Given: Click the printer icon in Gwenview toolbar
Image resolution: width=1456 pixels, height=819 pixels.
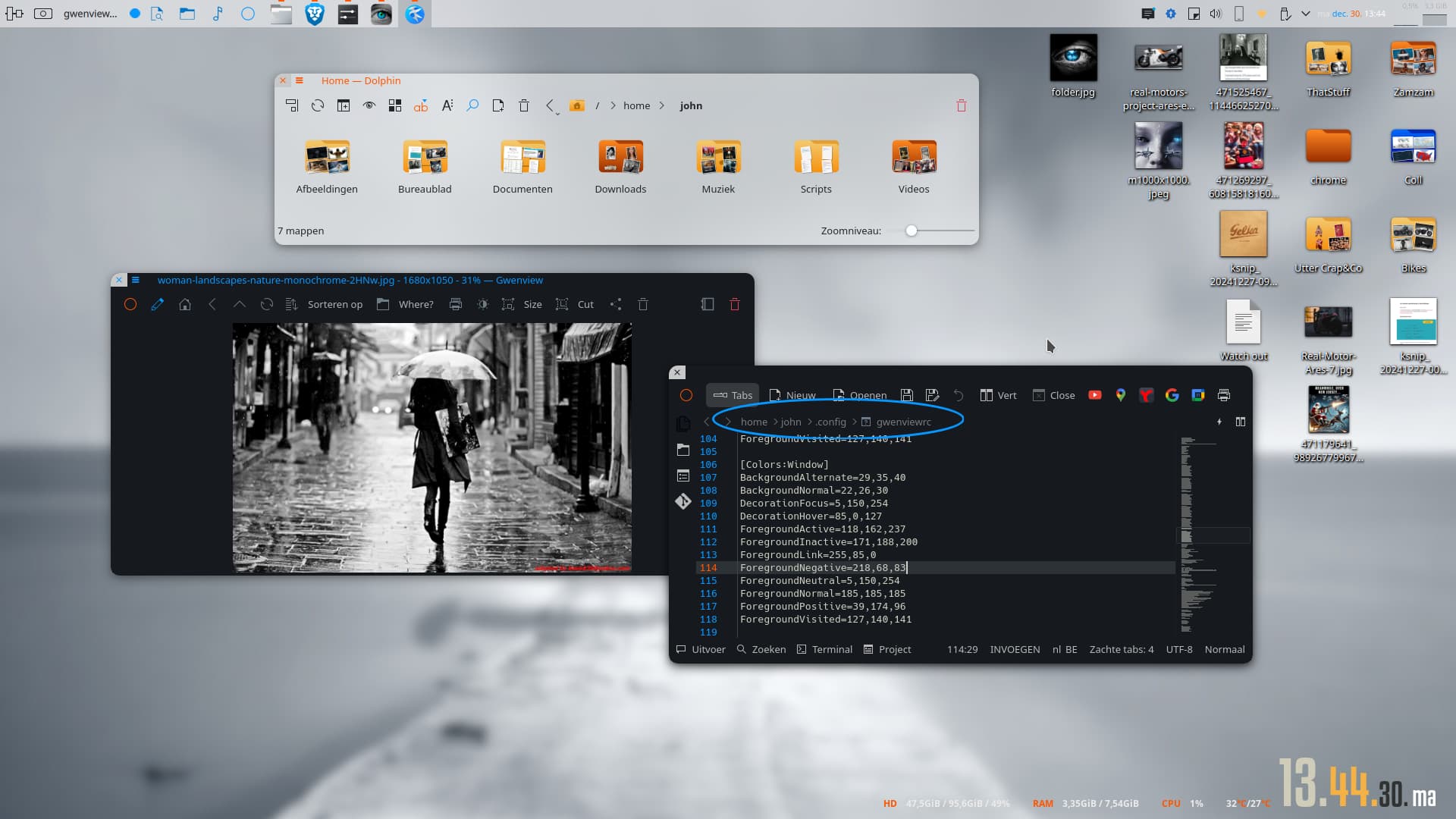Looking at the screenshot, I should tap(456, 304).
